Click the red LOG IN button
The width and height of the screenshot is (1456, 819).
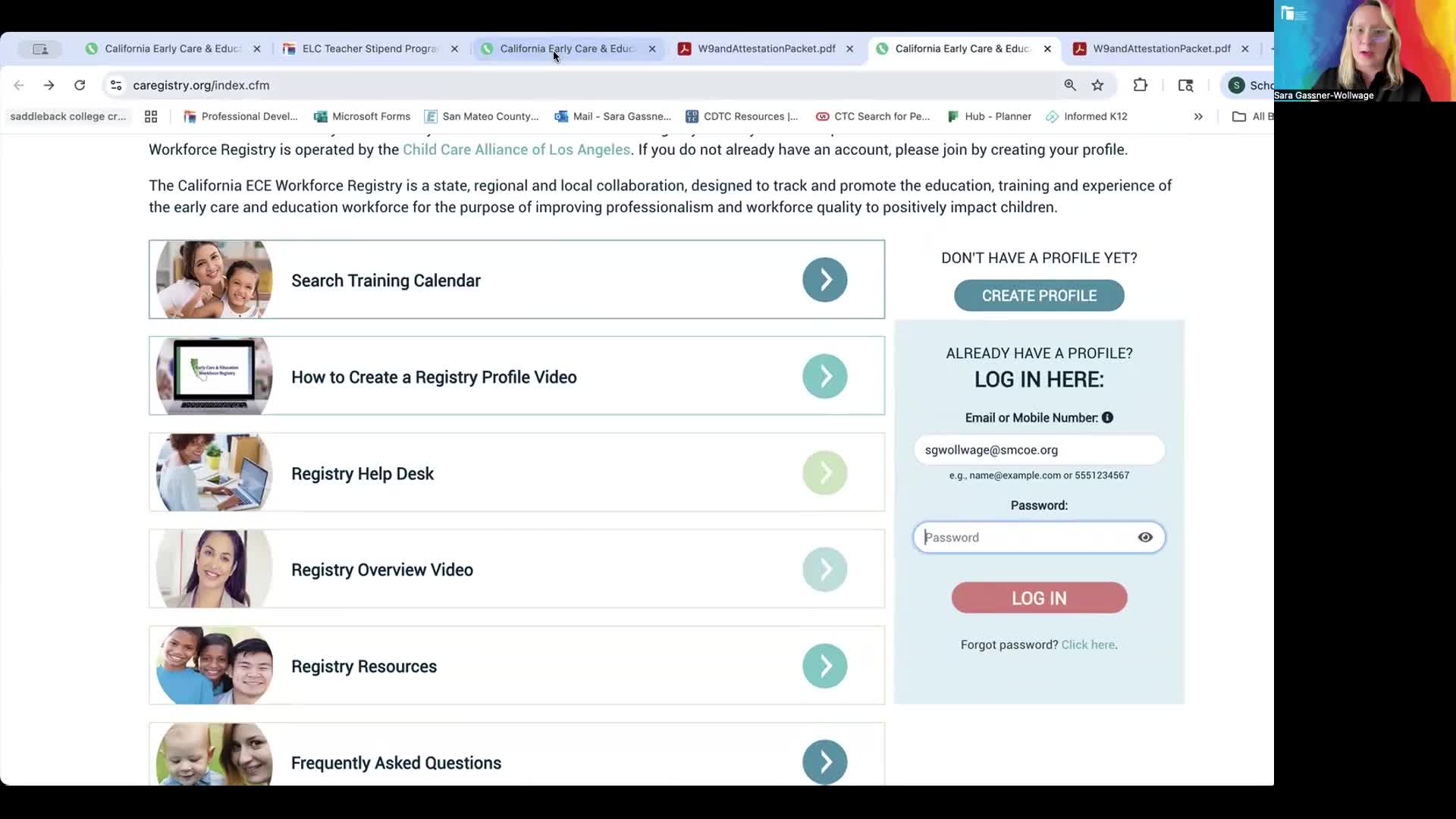1039,598
